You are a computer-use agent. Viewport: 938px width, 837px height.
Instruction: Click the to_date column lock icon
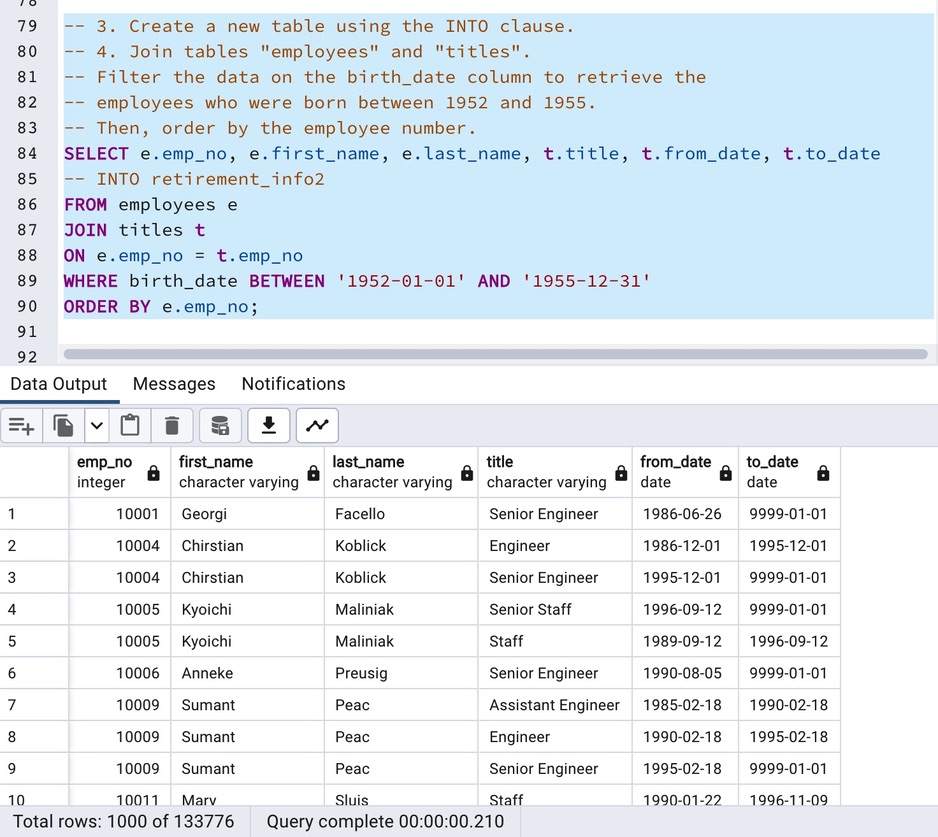pyautogui.click(x=823, y=473)
